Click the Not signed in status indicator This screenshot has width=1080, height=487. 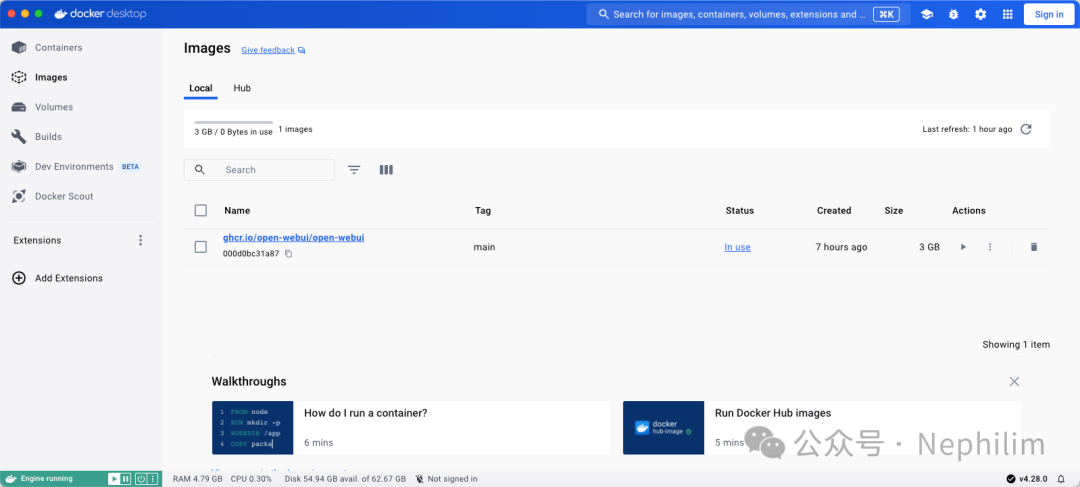446,479
